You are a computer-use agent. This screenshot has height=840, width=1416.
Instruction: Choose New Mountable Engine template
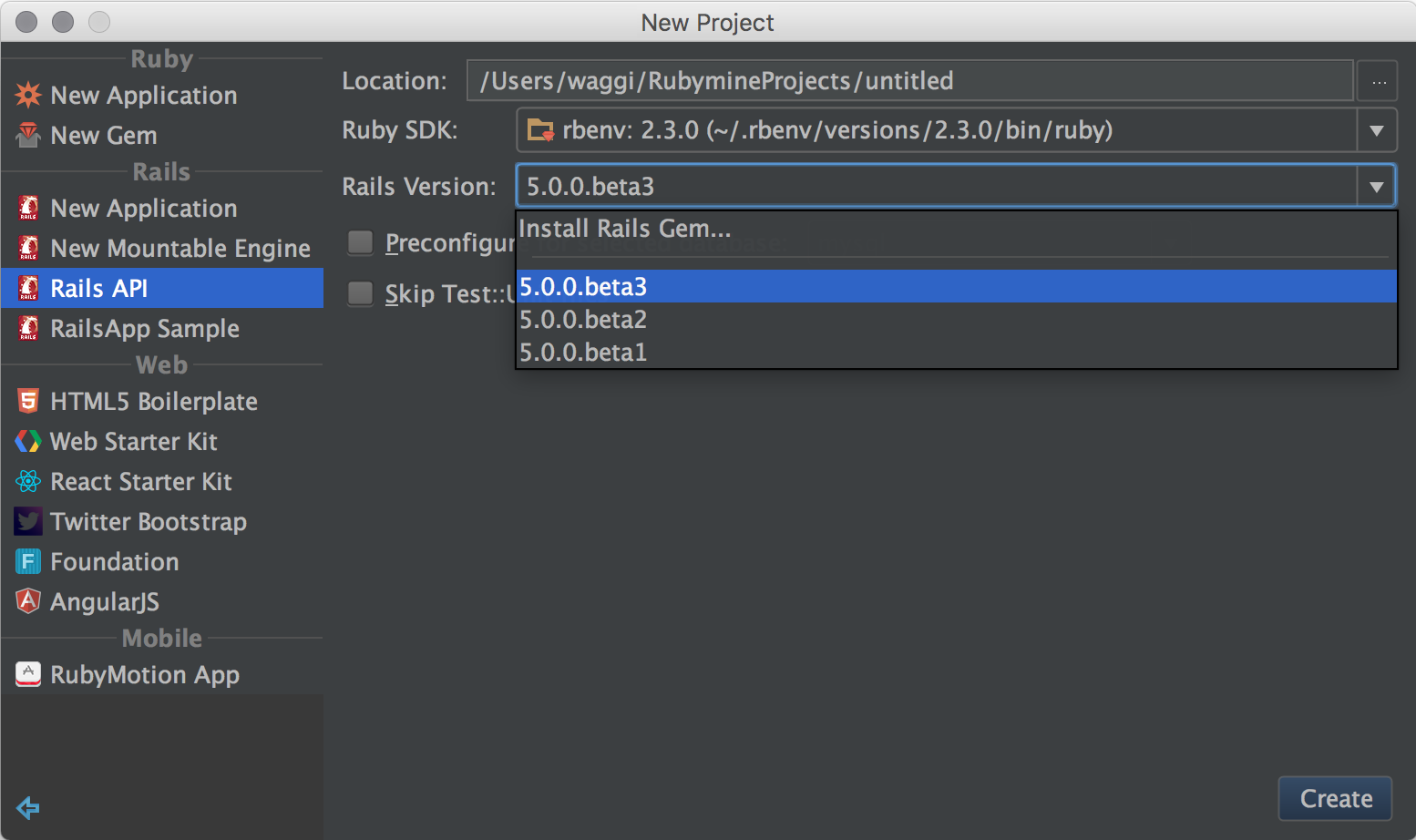tap(162, 248)
